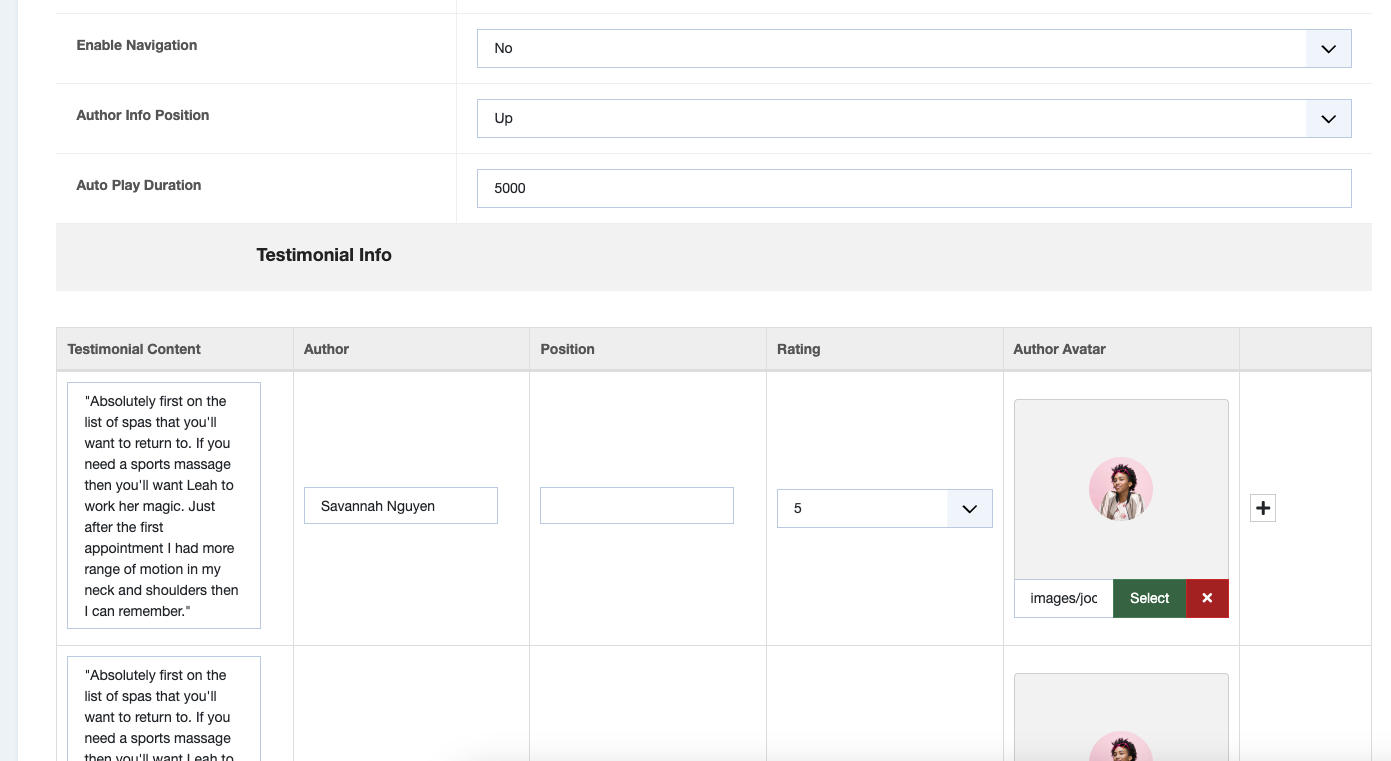Screen dimensions: 1391x761
Task: Open the Enable Navigation dropdown
Action: [x=914, y=48]
